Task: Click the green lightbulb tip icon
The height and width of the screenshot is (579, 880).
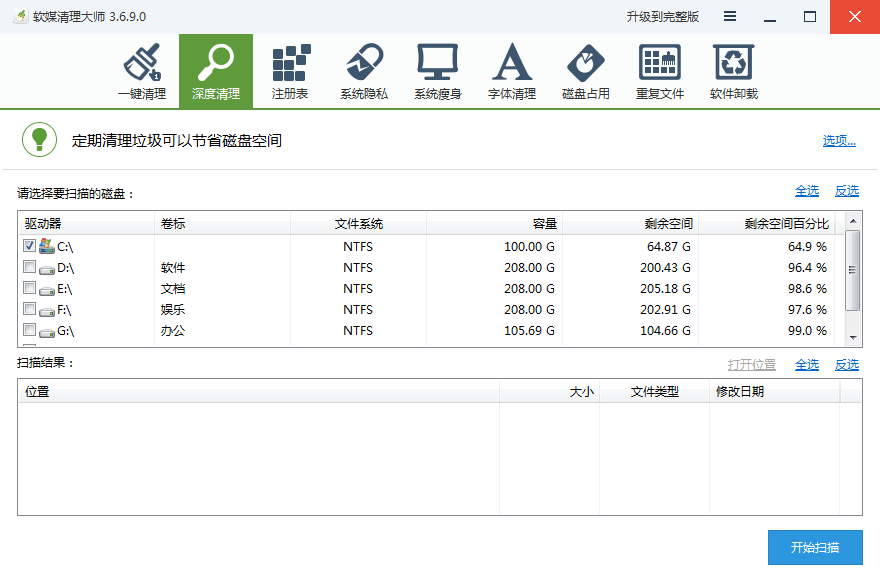Action: (x=39, y=140)
